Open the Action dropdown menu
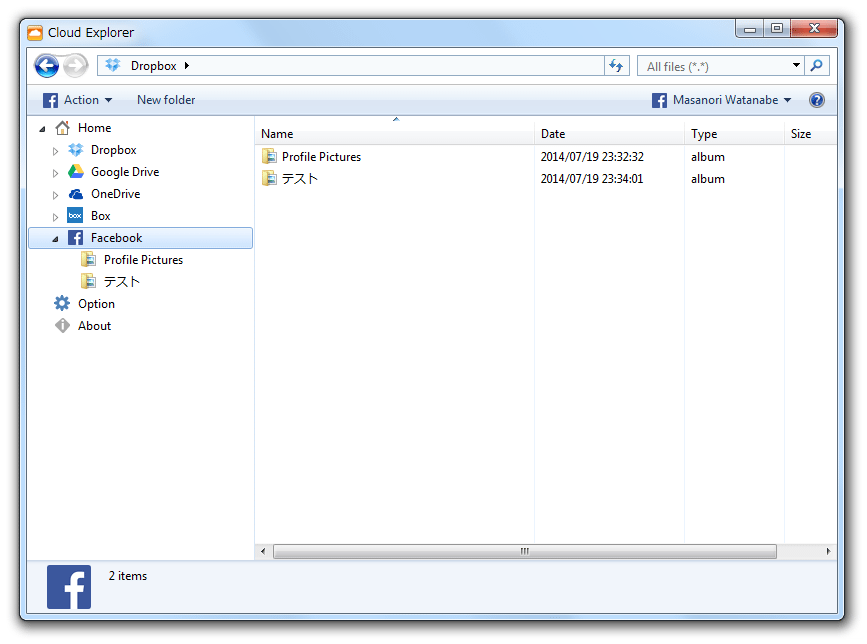867x644 pixels. [x=78, y=100]
